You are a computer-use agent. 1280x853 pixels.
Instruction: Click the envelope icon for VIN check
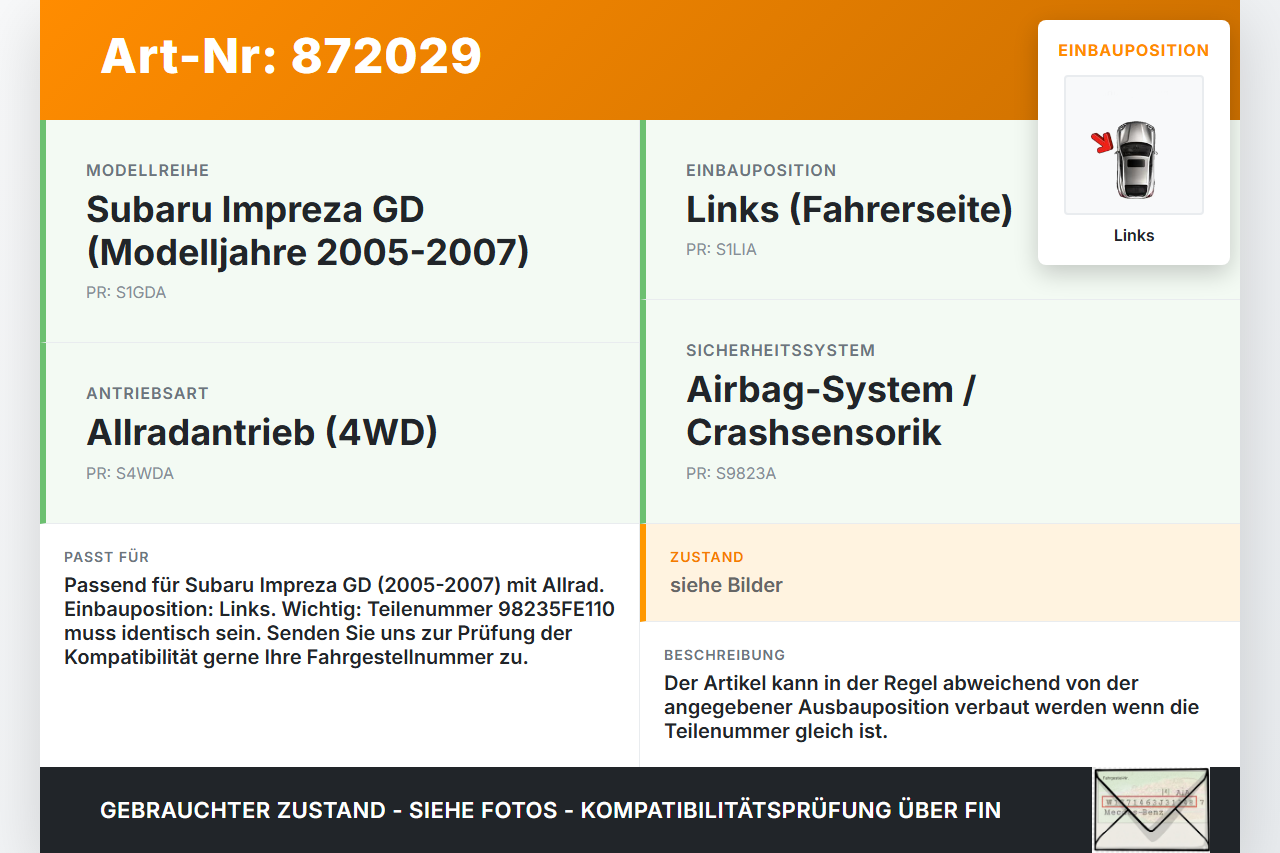click(1151, 810)
